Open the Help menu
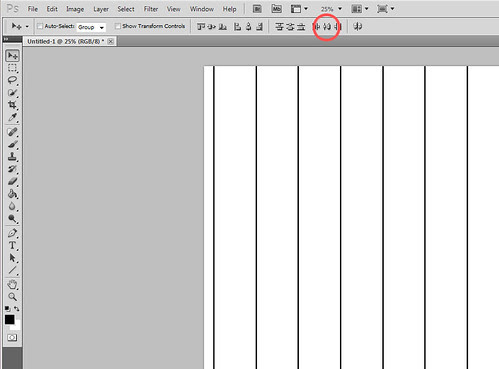 229,9
